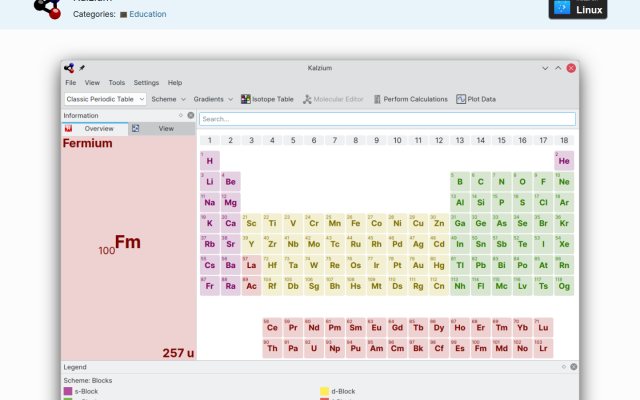Open the Tools menu
This screenshot has height=400, width=640.
point(117,83)
